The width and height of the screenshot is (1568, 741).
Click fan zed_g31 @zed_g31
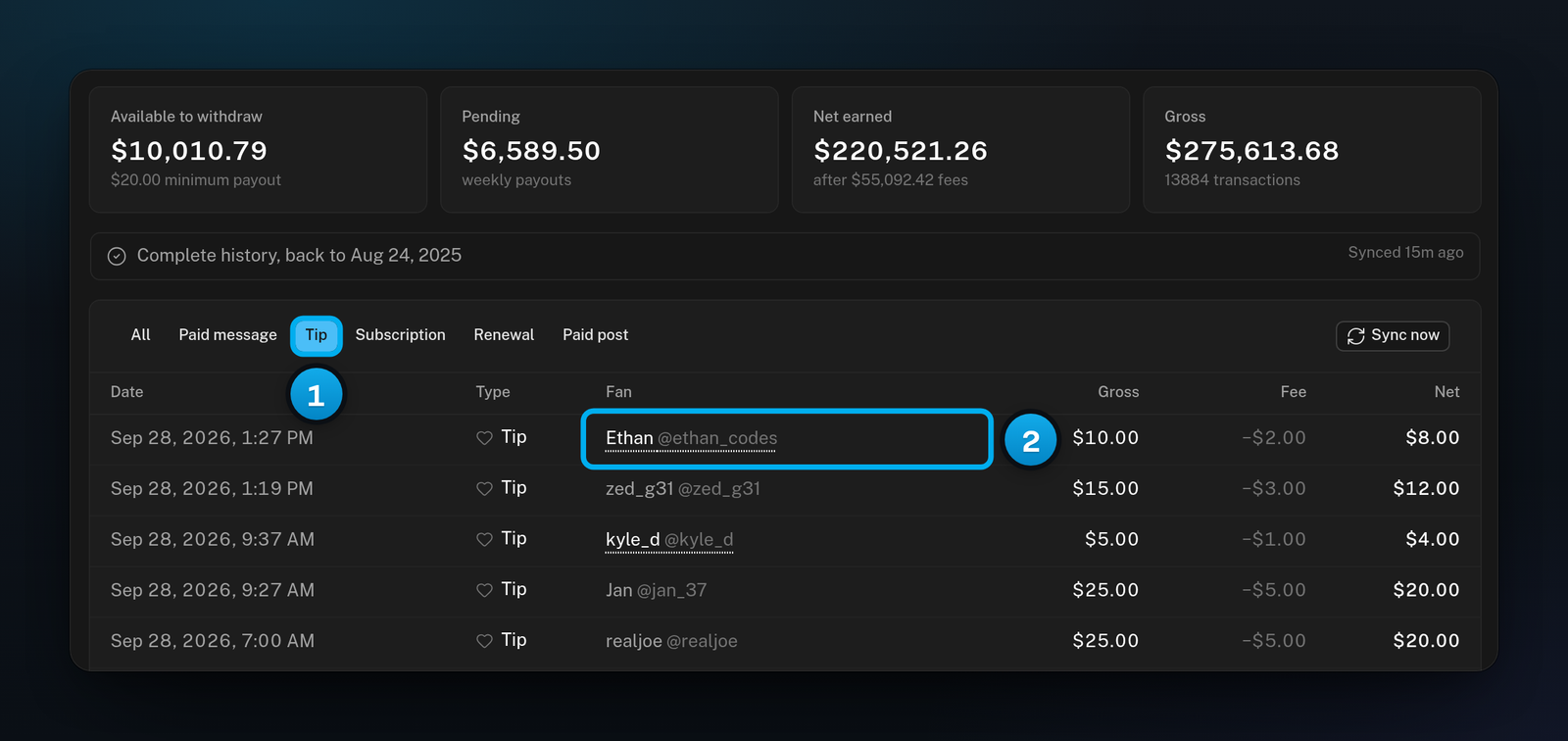pos(683,489)
